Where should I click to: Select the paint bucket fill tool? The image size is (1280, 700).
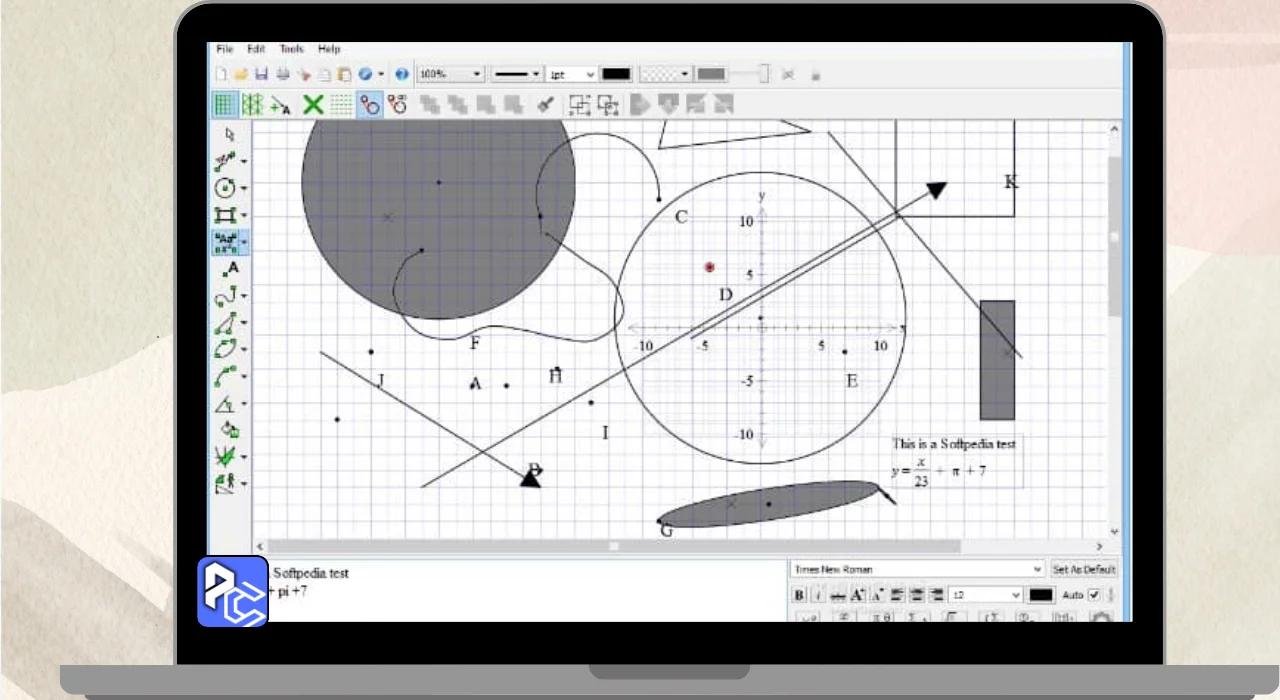pos(230,429)
